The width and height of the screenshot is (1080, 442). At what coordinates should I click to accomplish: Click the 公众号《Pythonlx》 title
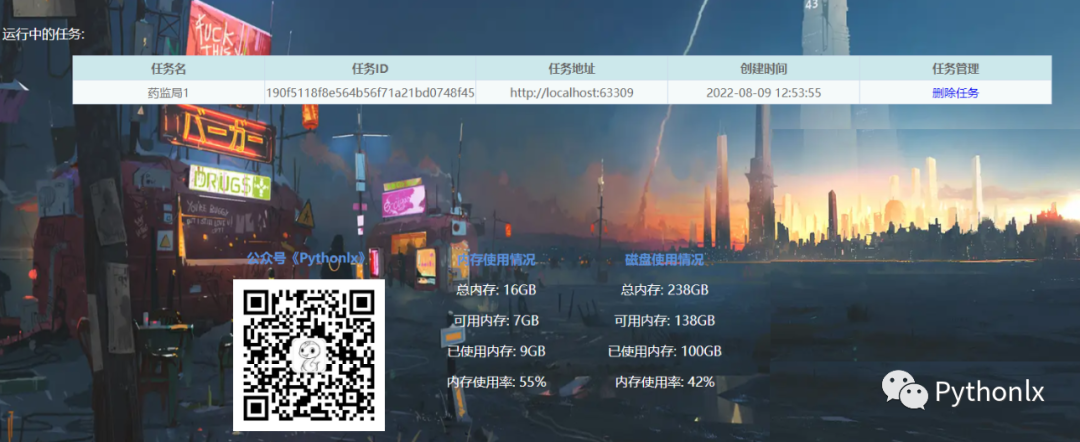tap(309, 260)
